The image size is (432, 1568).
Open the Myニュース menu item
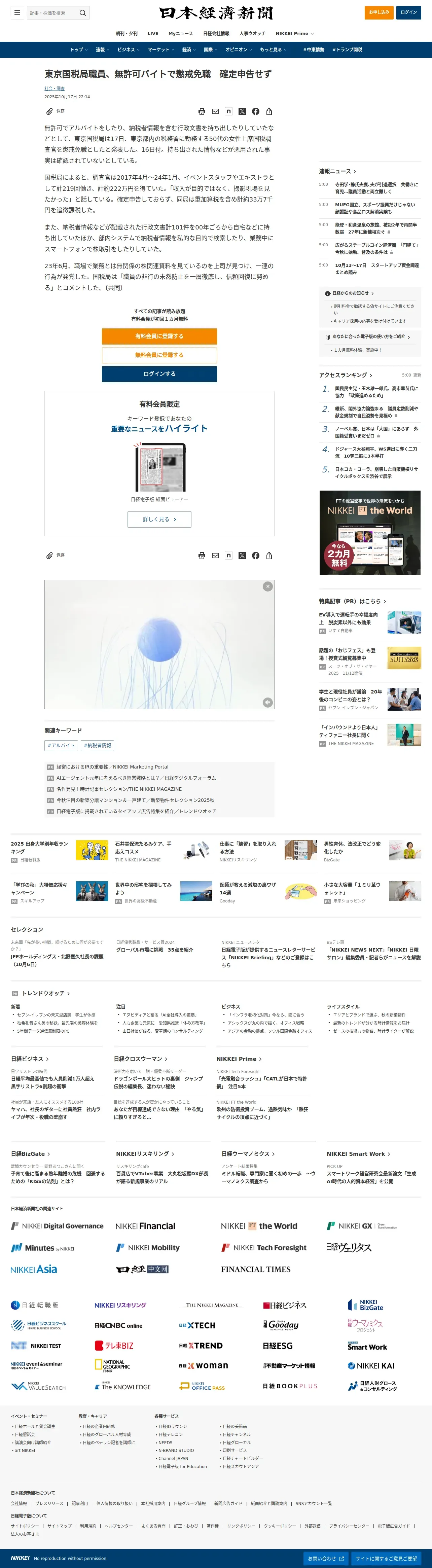(x=181, y=33)
